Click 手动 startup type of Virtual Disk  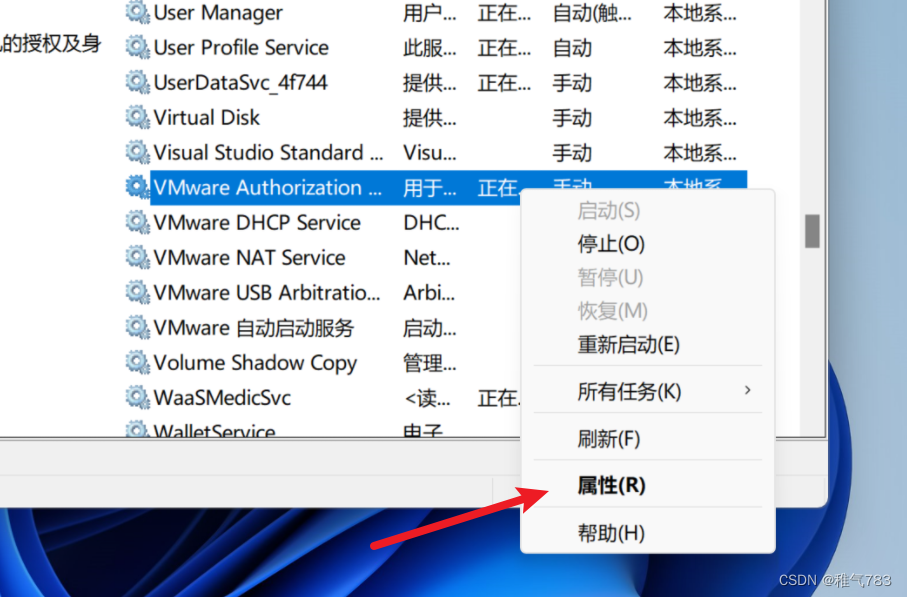point(572,118)
